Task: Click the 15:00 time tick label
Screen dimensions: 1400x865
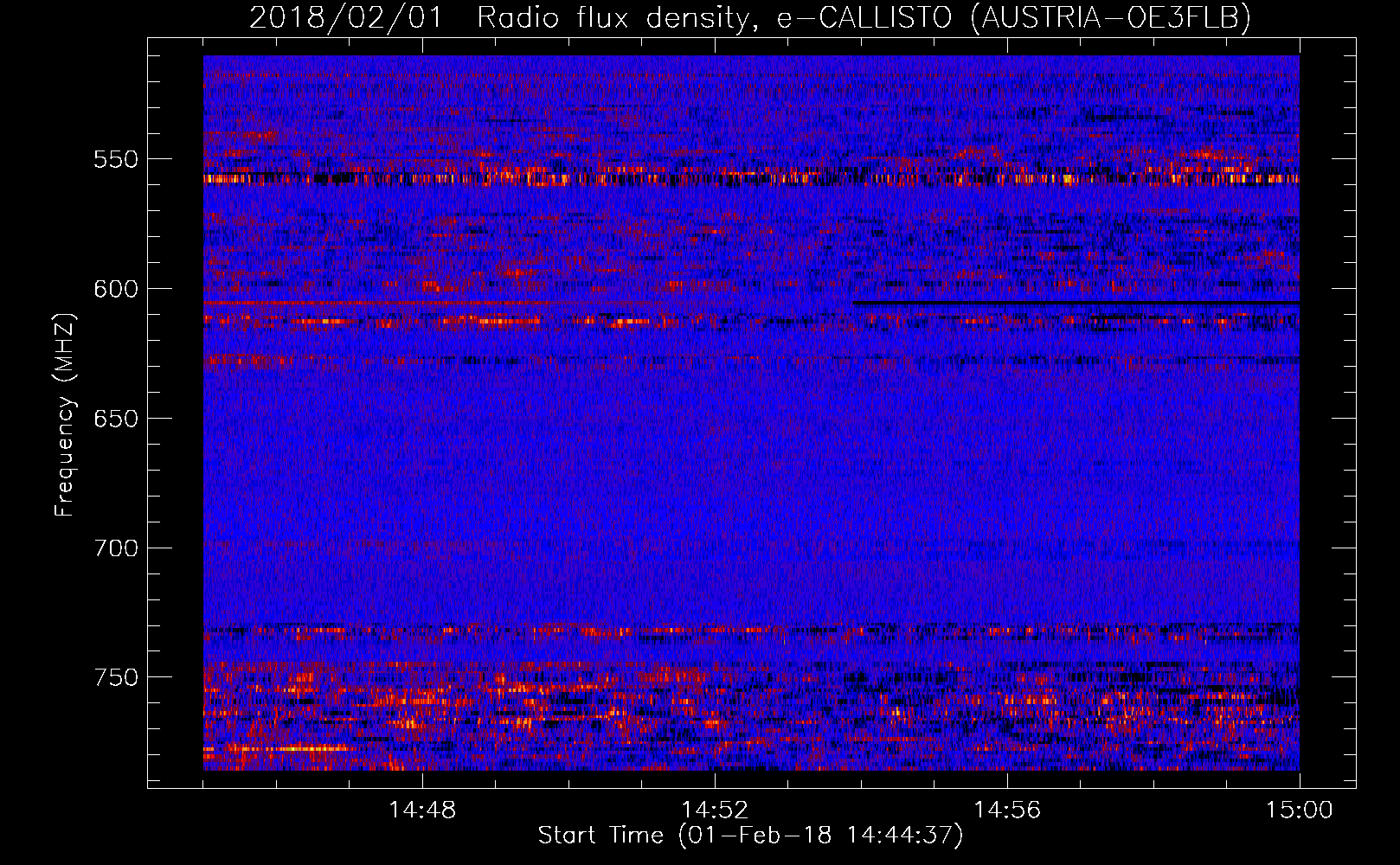Action: (x=1300, y=811)
